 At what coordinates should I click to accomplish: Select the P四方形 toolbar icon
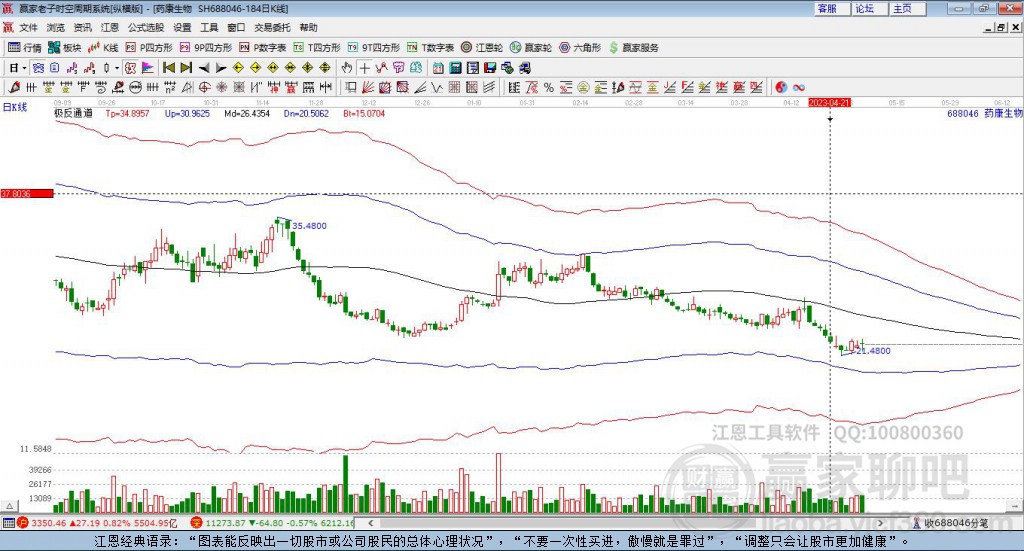tap(149, 48)
